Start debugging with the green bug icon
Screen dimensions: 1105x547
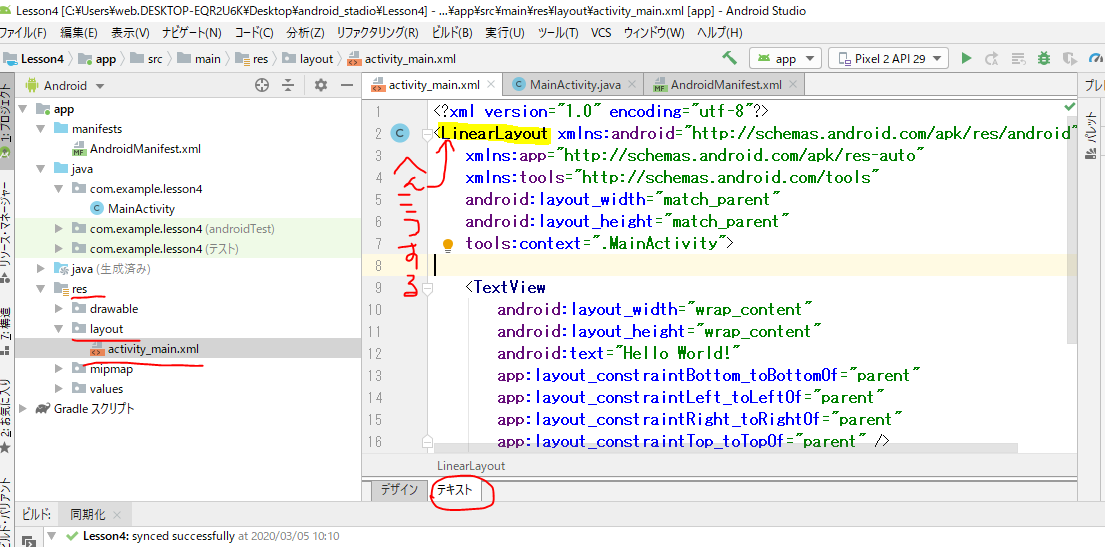[x=1044, y=59]
